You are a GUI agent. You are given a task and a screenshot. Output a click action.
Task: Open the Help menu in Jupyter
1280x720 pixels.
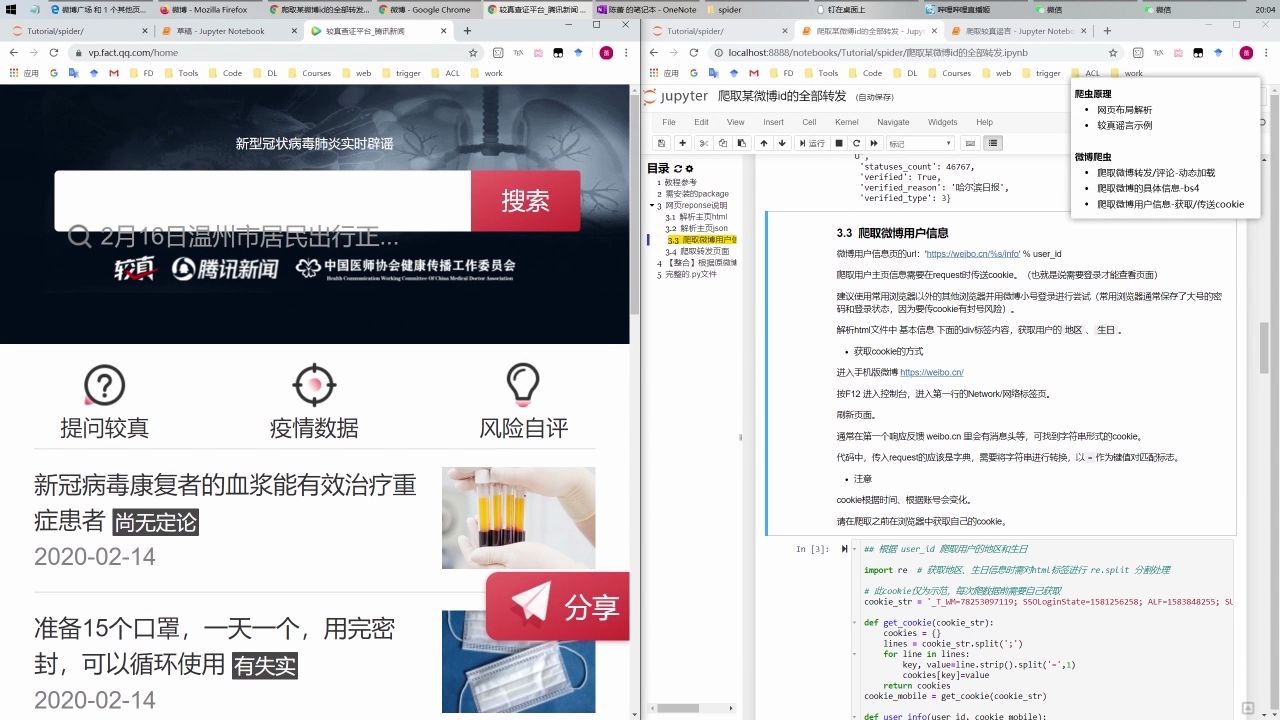click(x=984, y=122)
